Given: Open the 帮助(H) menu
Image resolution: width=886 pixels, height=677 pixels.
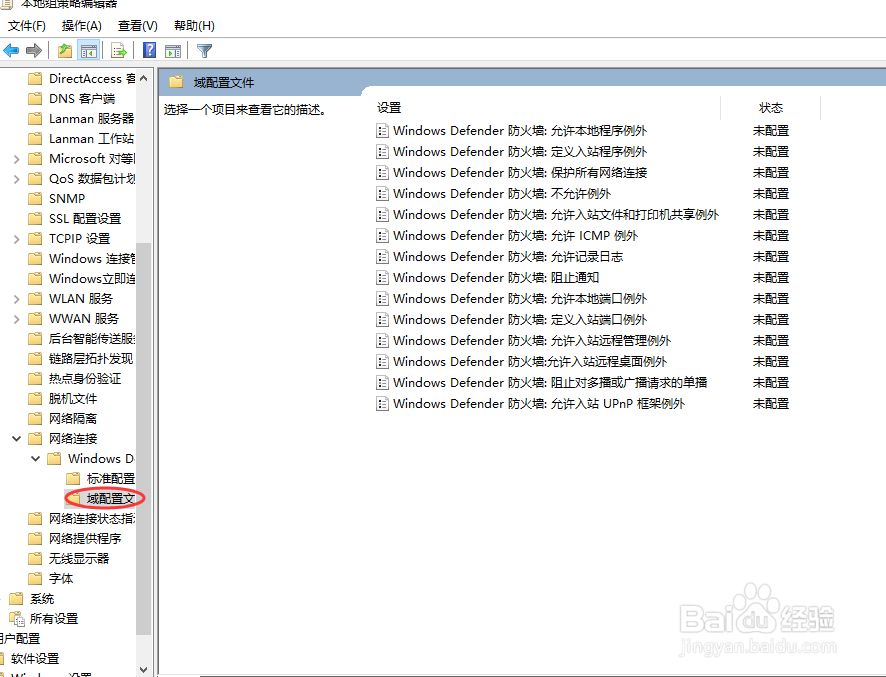Looking at the screenshot, I should point(194,25).
